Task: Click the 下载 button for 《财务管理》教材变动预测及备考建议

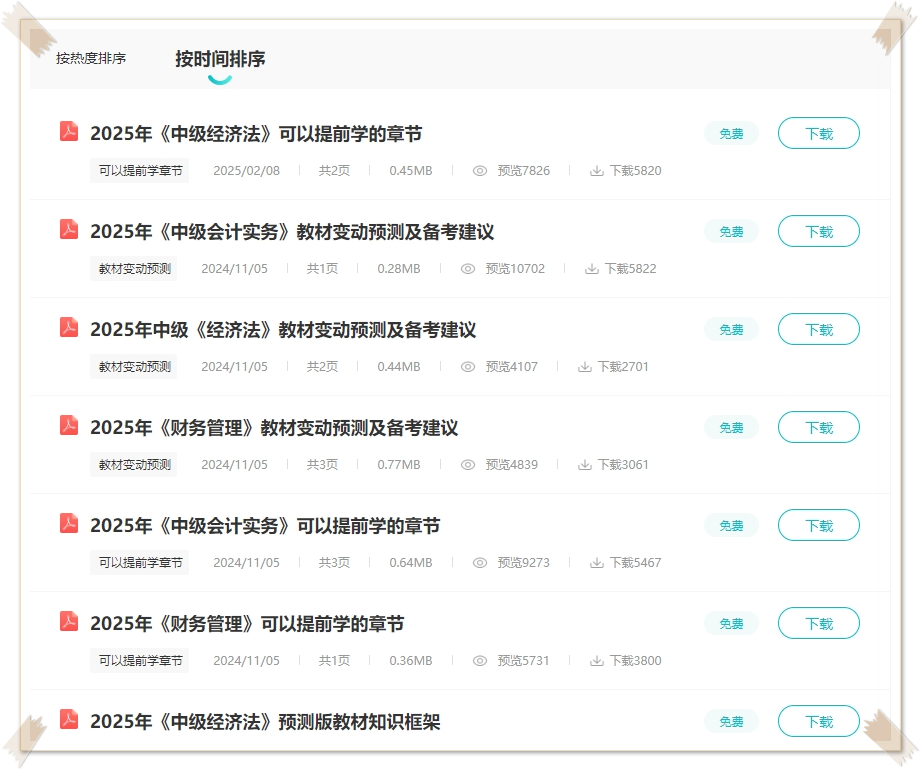Action: [x=818, y=426]
